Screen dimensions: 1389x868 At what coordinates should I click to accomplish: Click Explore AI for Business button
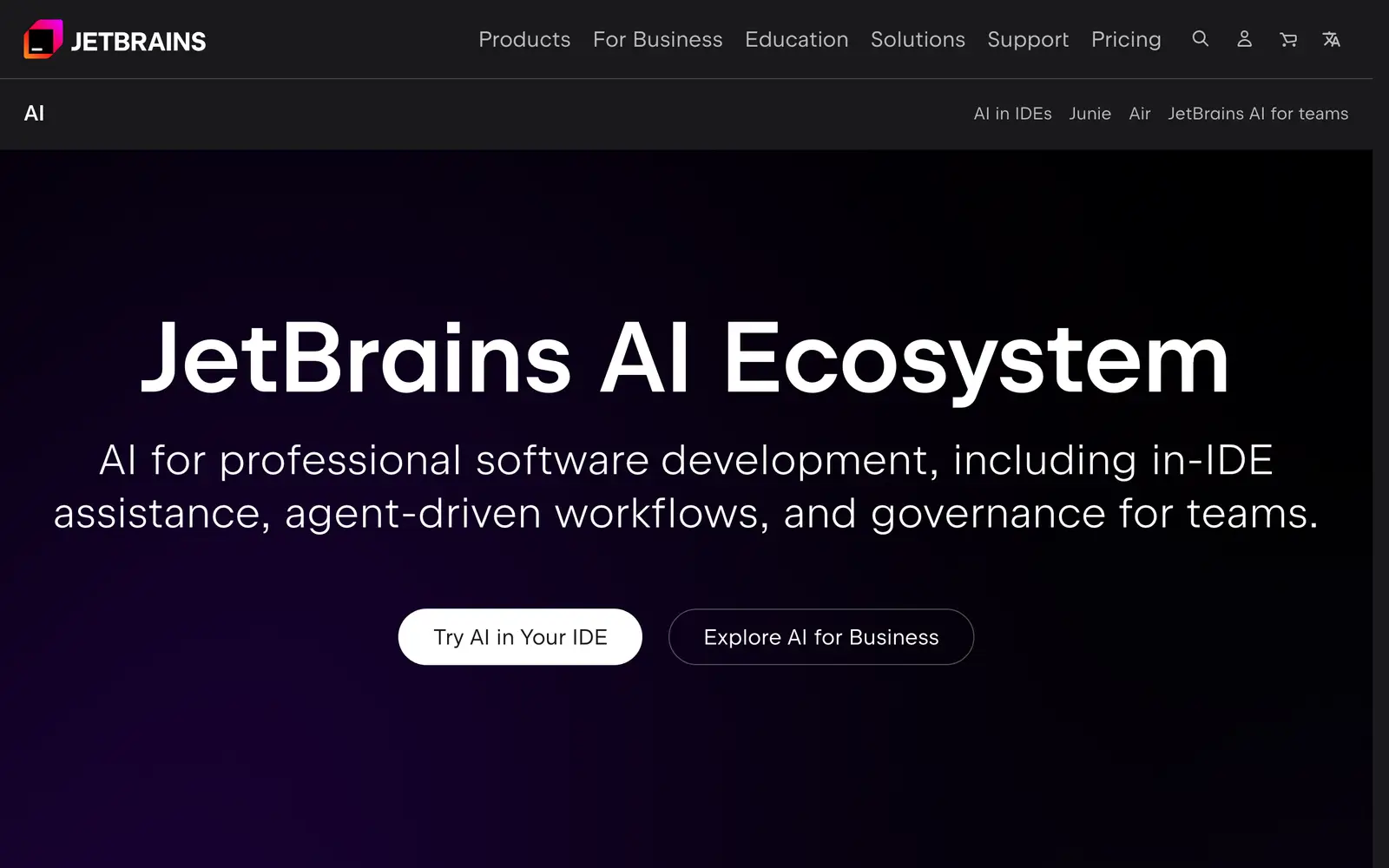(x=821, y=637)
